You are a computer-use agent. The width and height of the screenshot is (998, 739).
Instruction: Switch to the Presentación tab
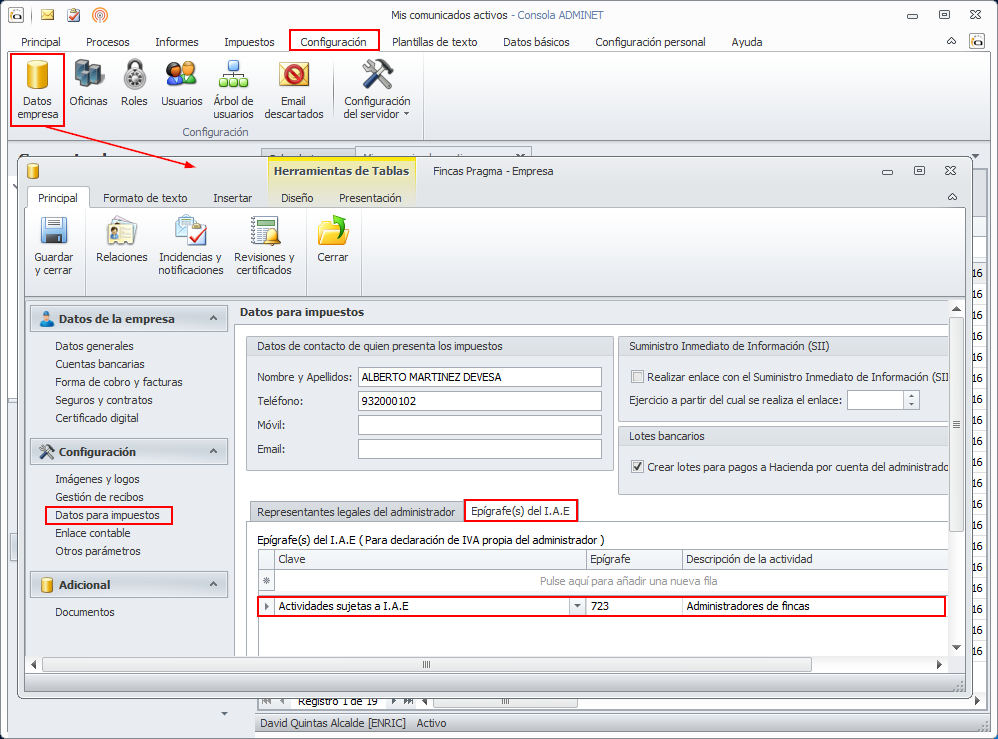[370, 198]
